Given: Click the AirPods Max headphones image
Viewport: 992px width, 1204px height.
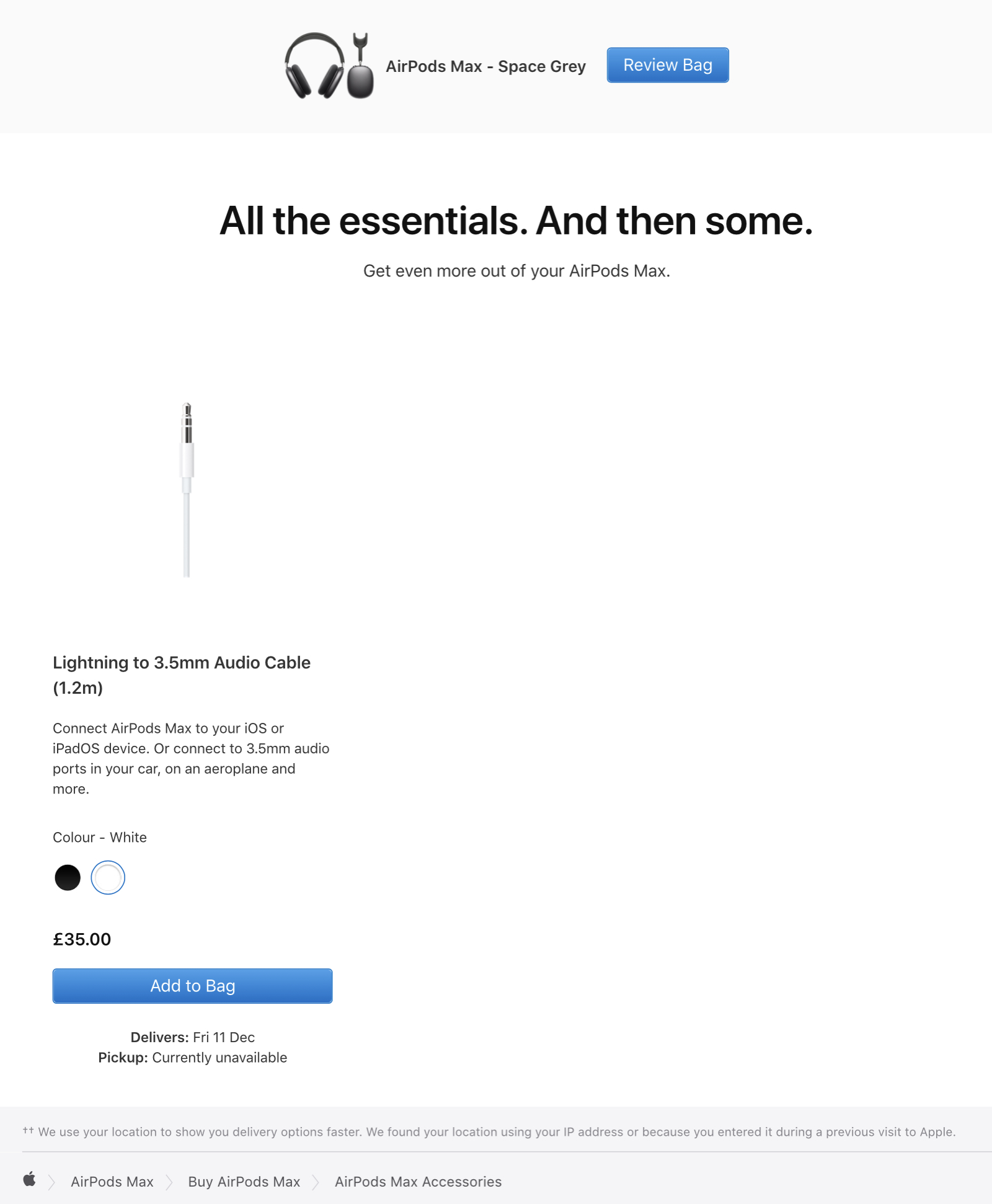Looking at the screenshot, I should click(314, 66).
